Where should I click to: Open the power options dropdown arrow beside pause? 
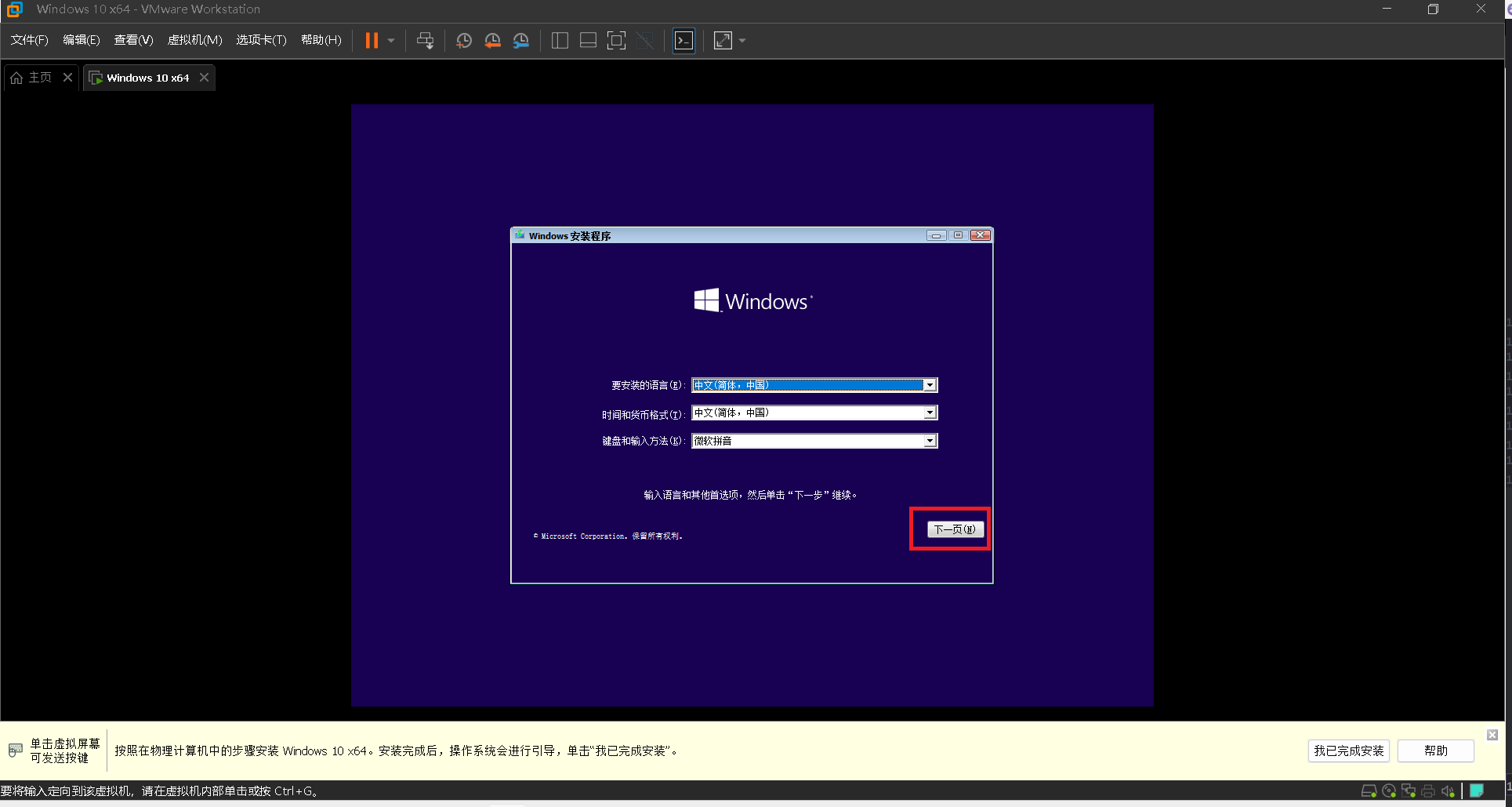click(391, 40)
